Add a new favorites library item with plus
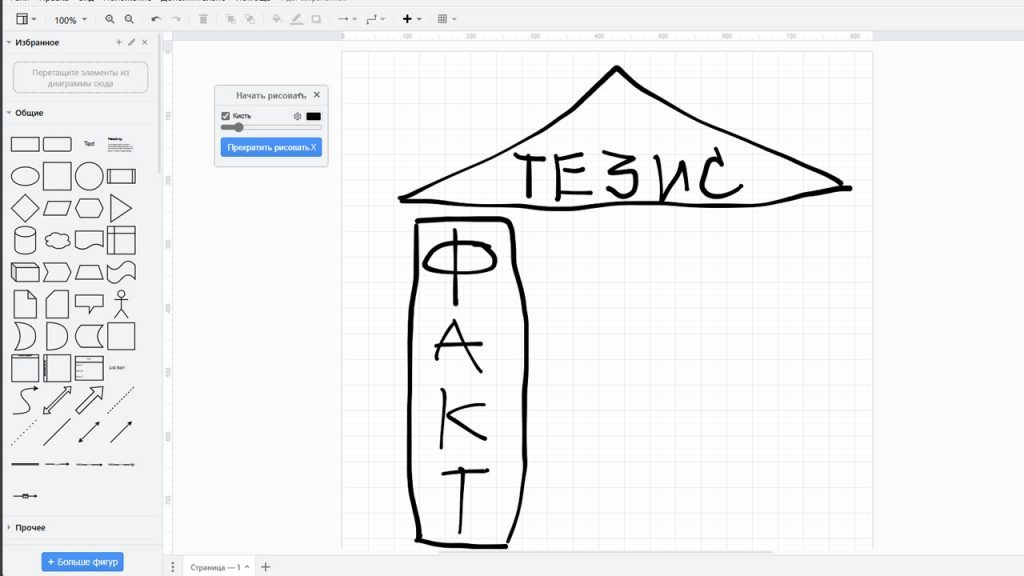This screenshot has width=1024, height=576. [x=118, y=42]
